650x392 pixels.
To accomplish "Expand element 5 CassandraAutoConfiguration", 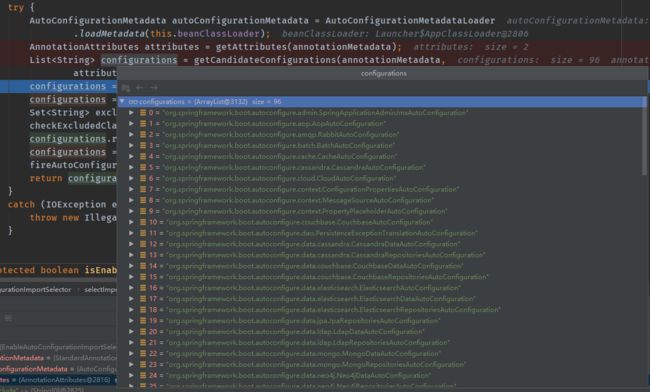I will point(131,167).
